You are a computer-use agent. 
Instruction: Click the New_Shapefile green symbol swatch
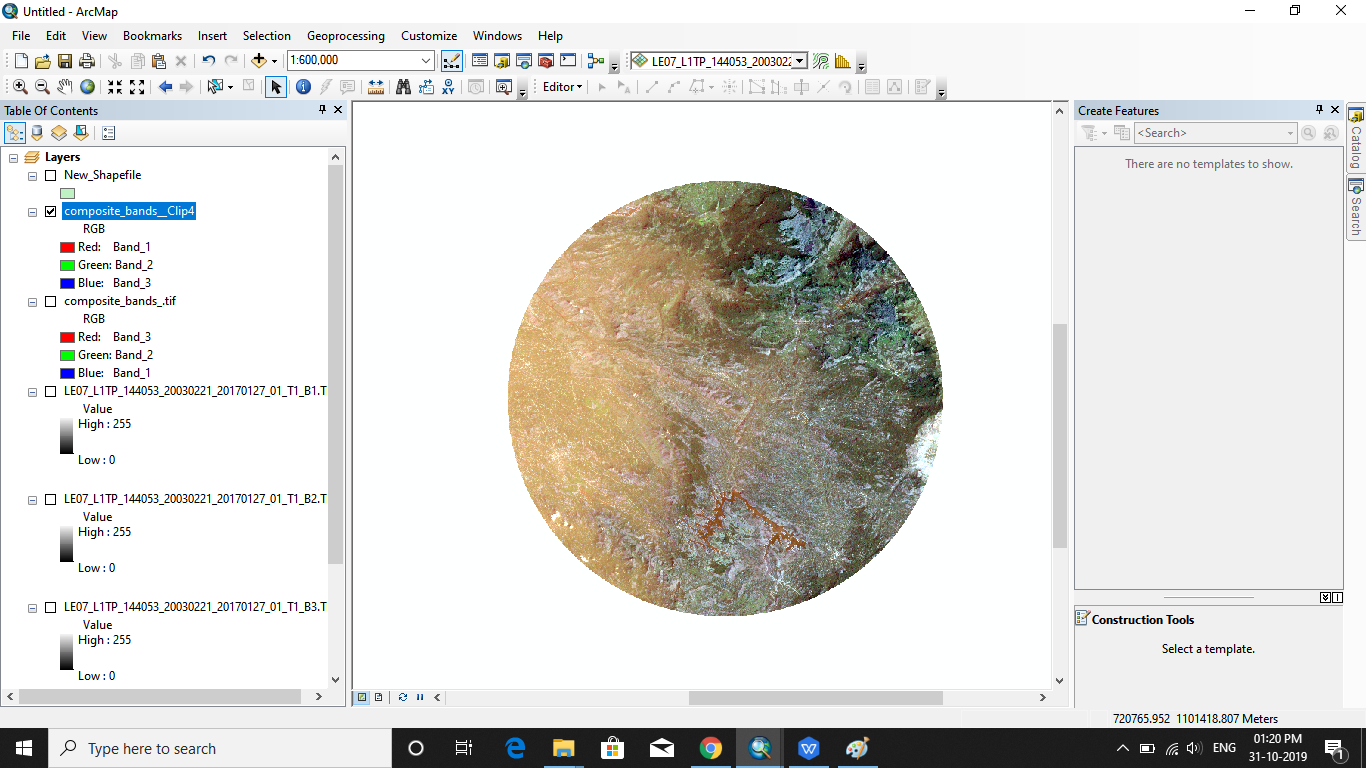tap(67, 193)
